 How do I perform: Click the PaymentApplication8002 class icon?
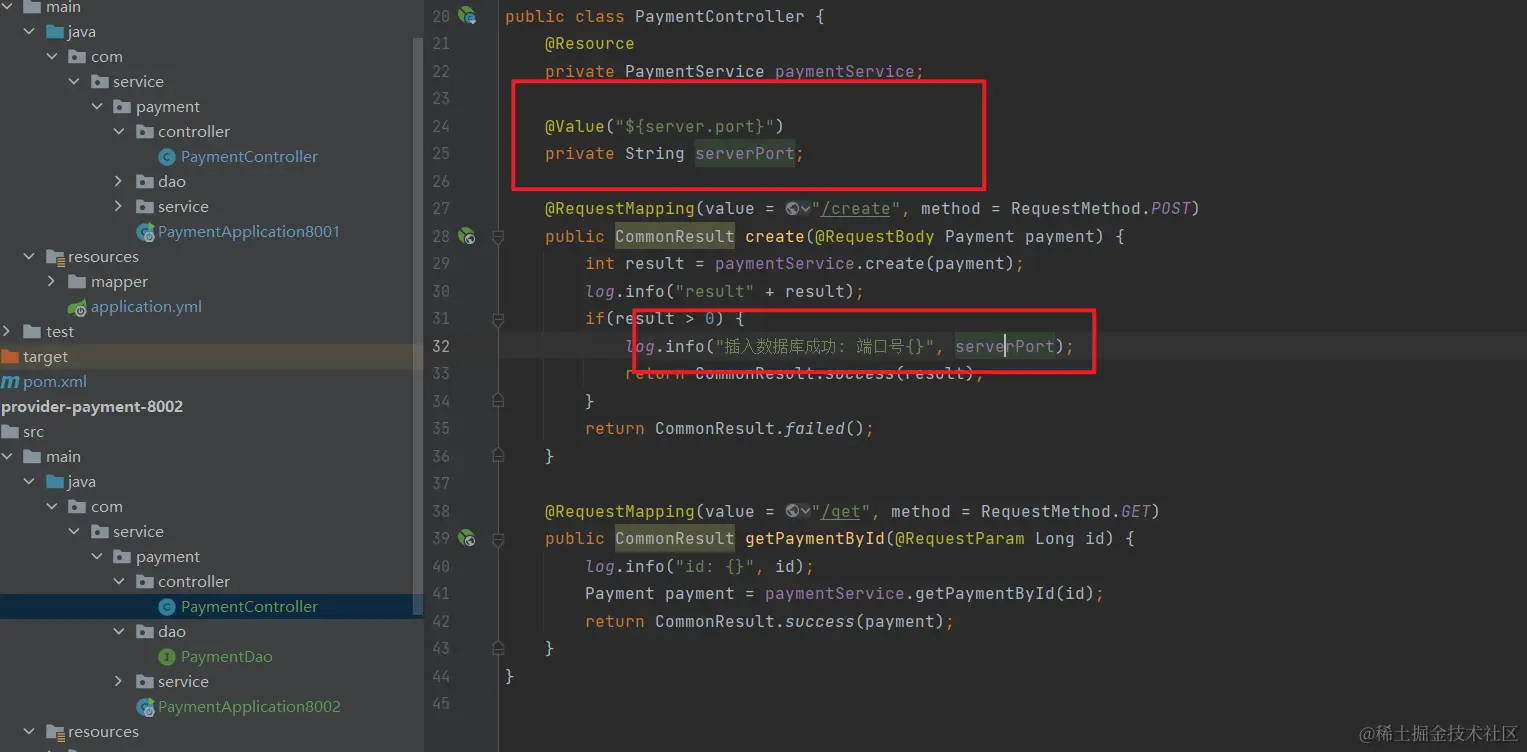click(x=145, y=707)
